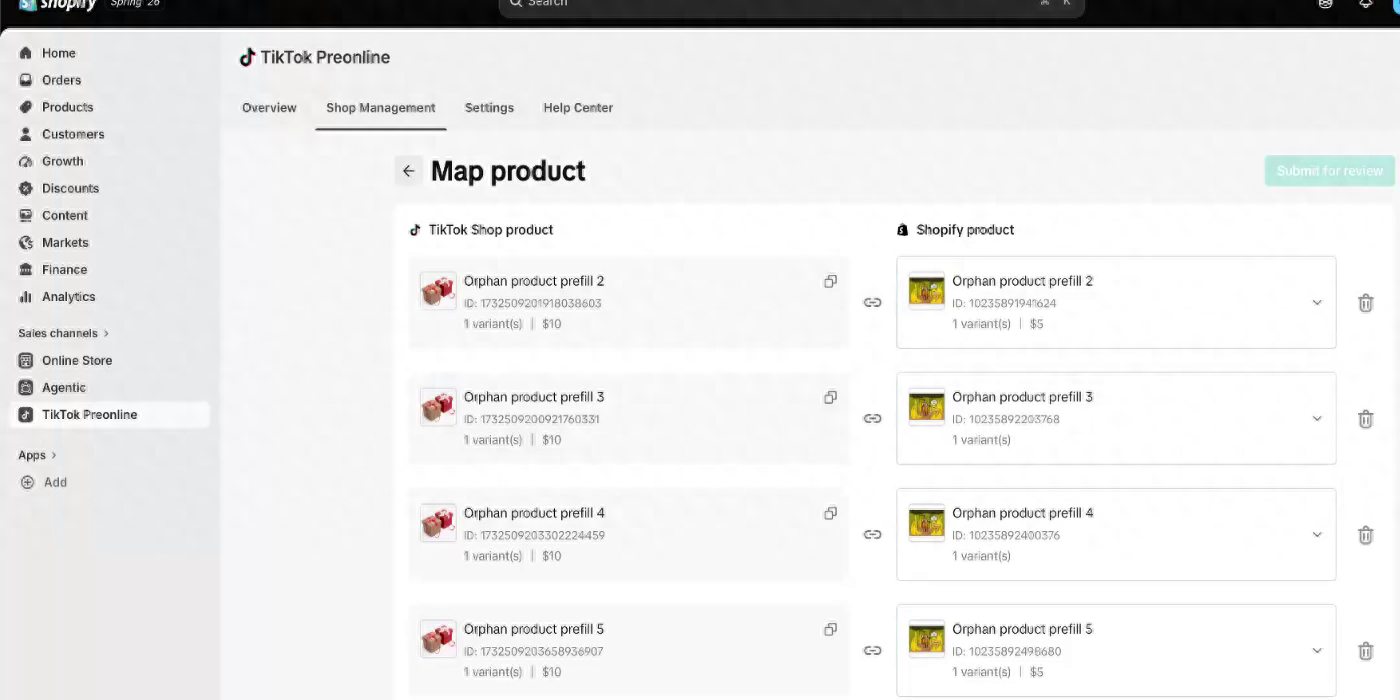This screenshot has height=700, width=1400.
Task: Expand the Apps section
Action: point(38,455)
